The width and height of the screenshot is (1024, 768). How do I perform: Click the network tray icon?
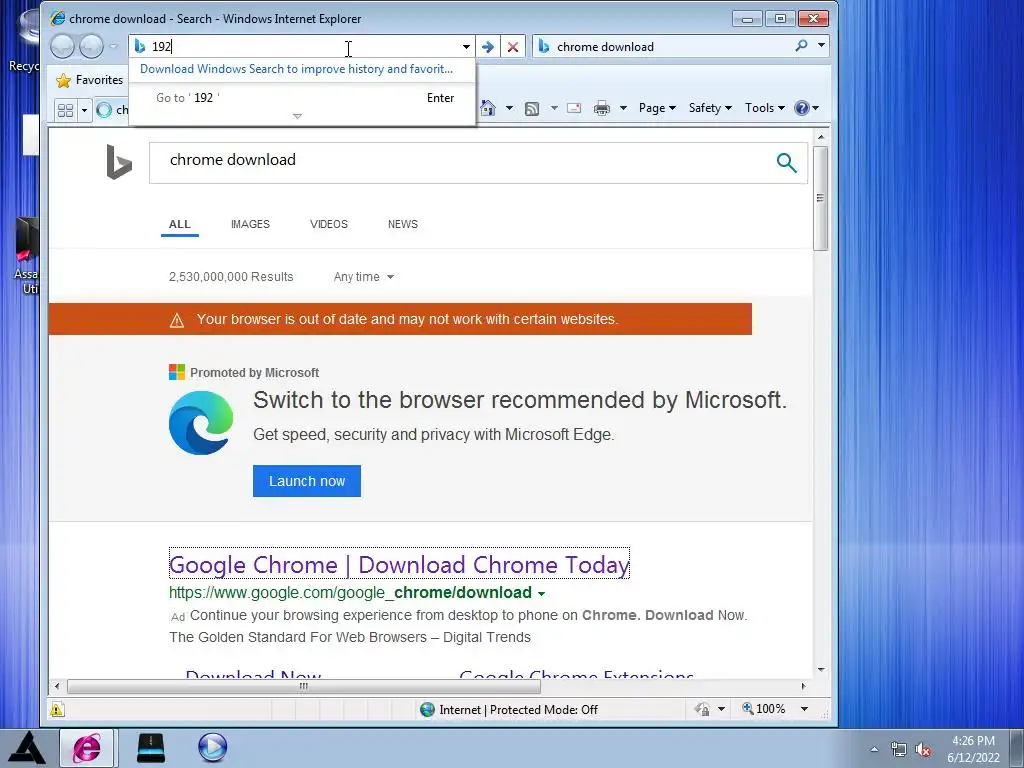pos(899,749)
